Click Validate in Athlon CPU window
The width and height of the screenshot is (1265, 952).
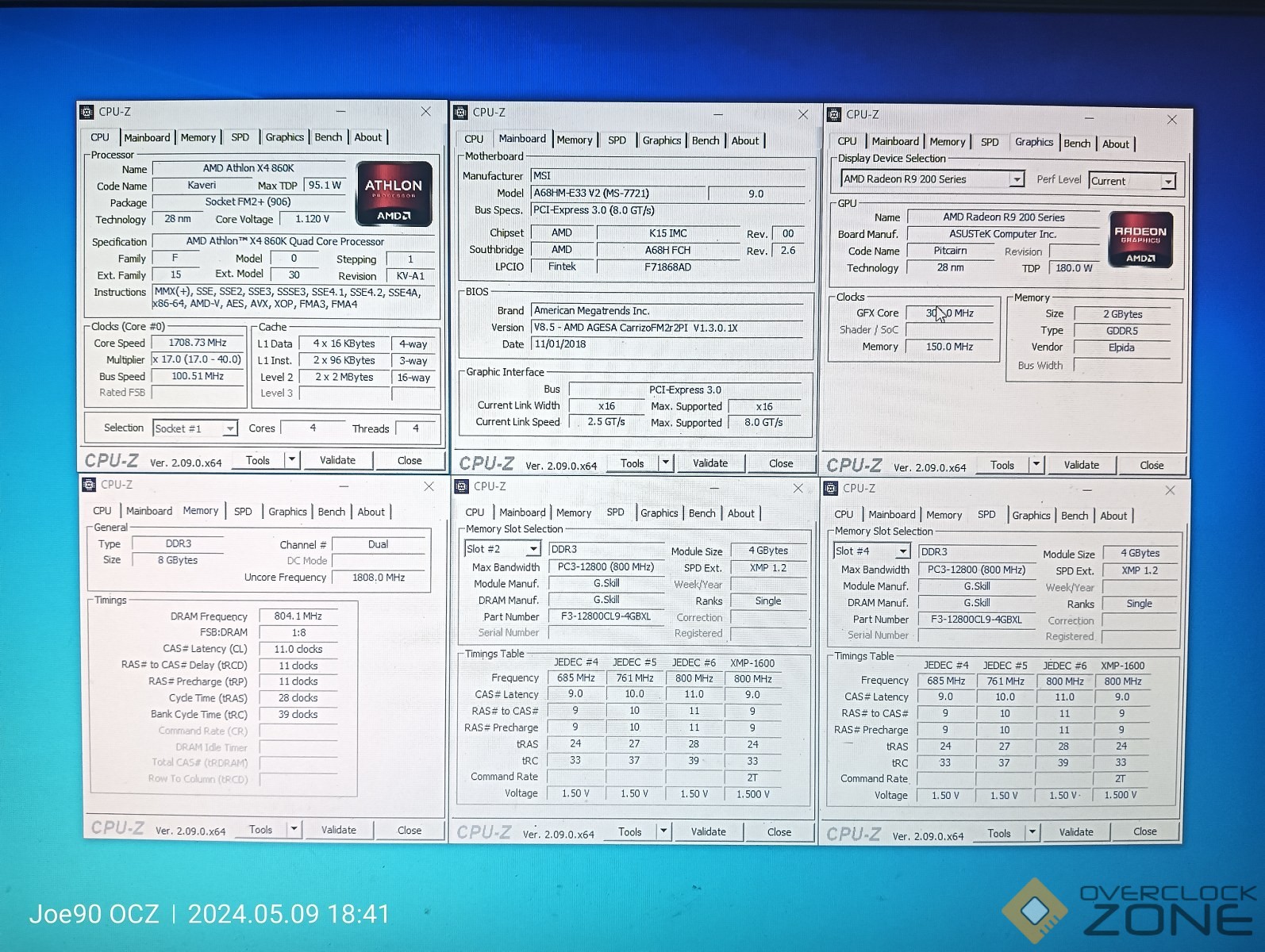click(x=337, y=460)
